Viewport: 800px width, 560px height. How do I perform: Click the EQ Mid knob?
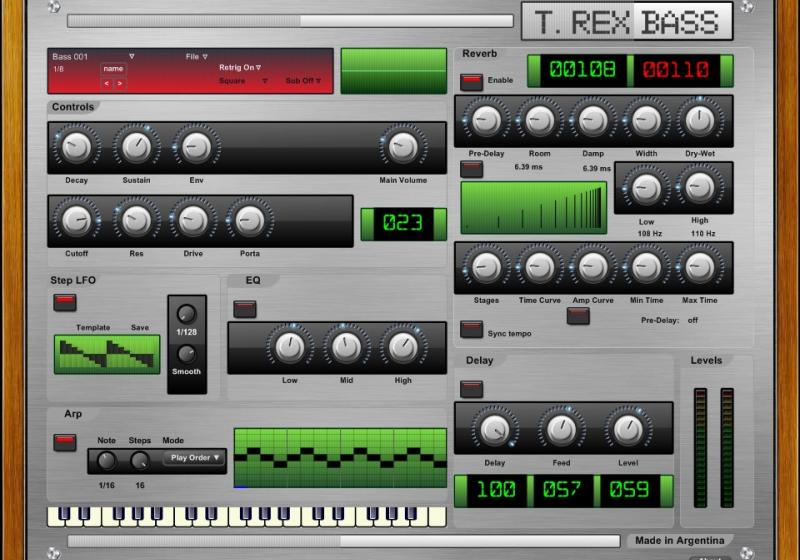click(346, 347)
